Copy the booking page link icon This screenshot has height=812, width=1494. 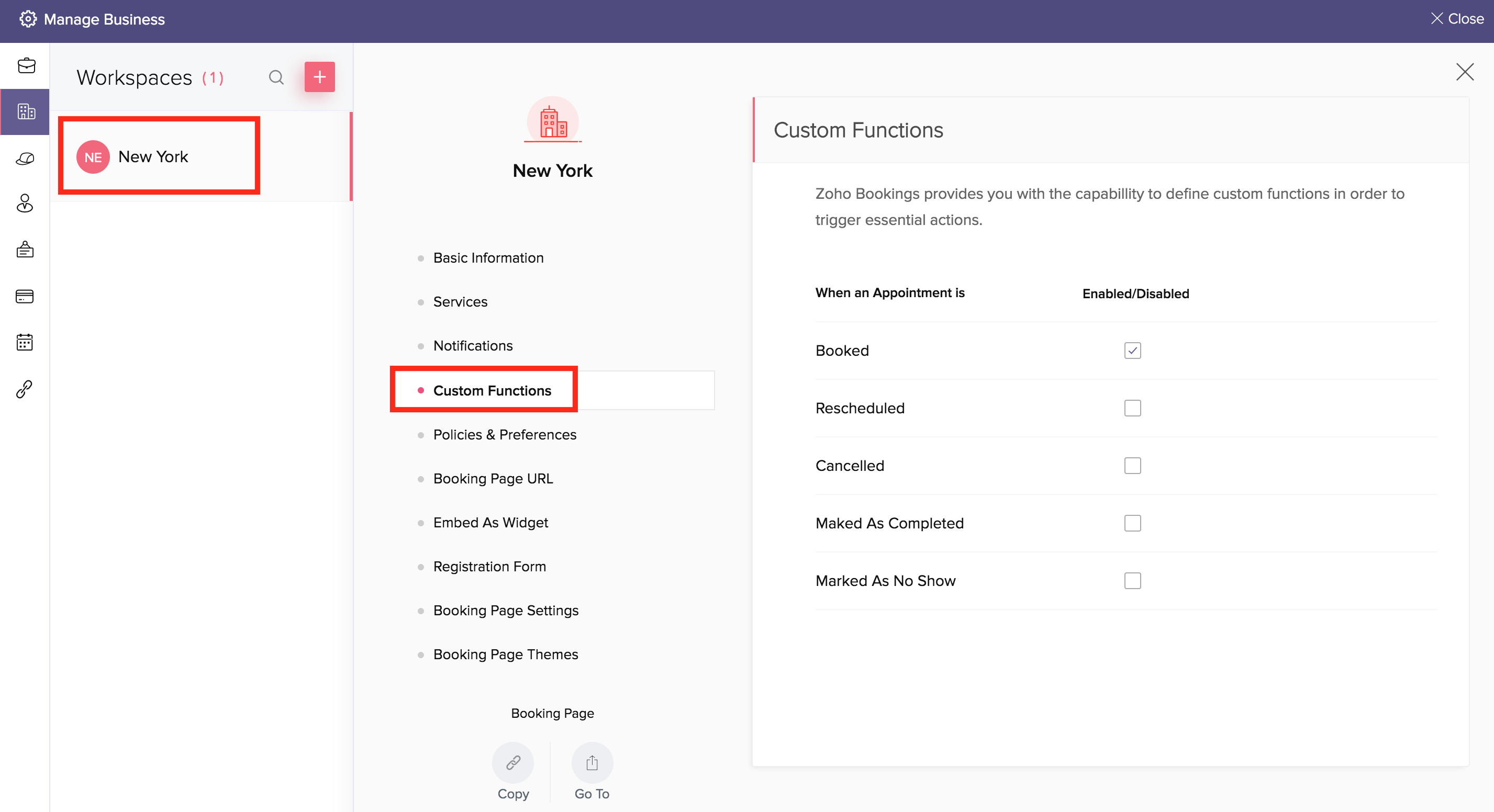[512, 762]
